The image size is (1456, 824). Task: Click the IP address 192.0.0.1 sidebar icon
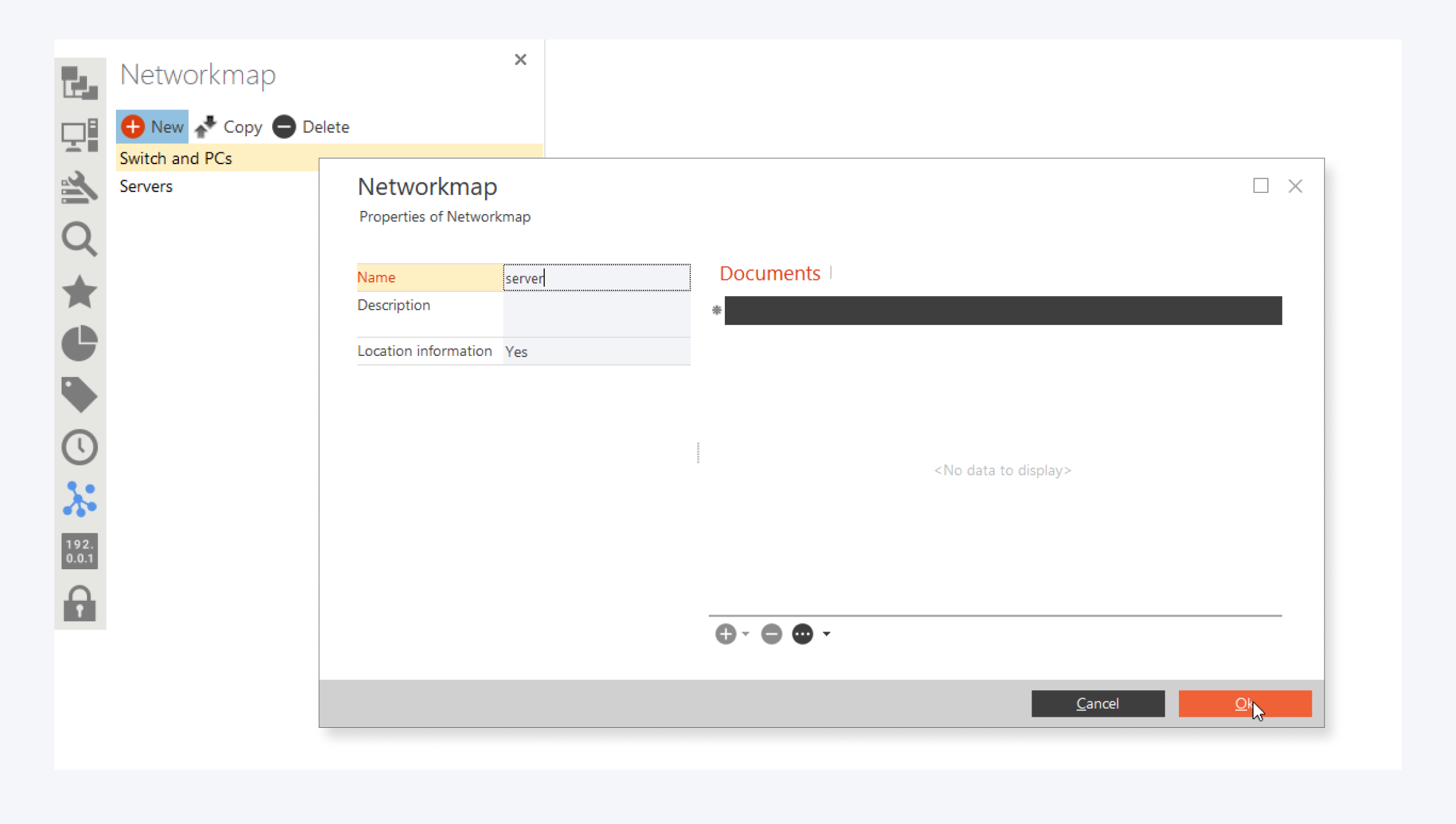coord(80,551)
